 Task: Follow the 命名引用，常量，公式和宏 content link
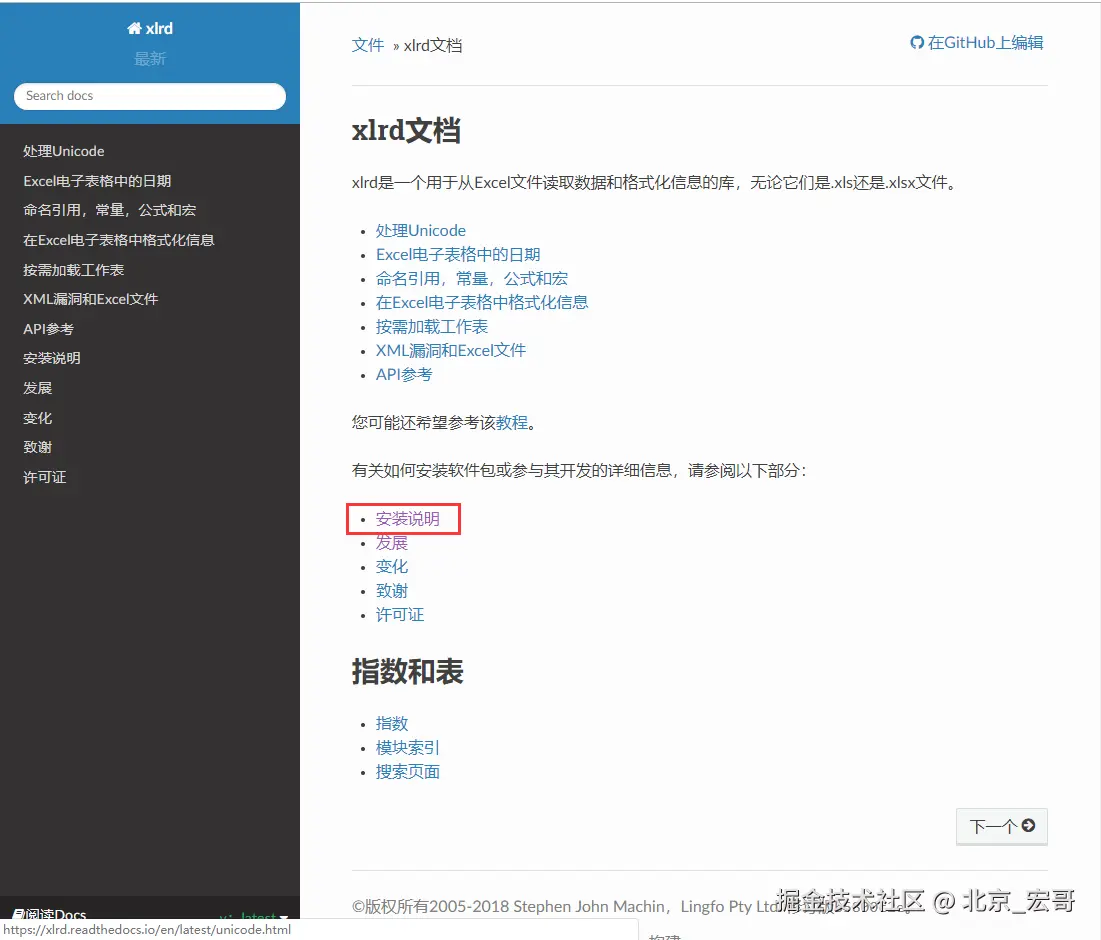[472, 279]
